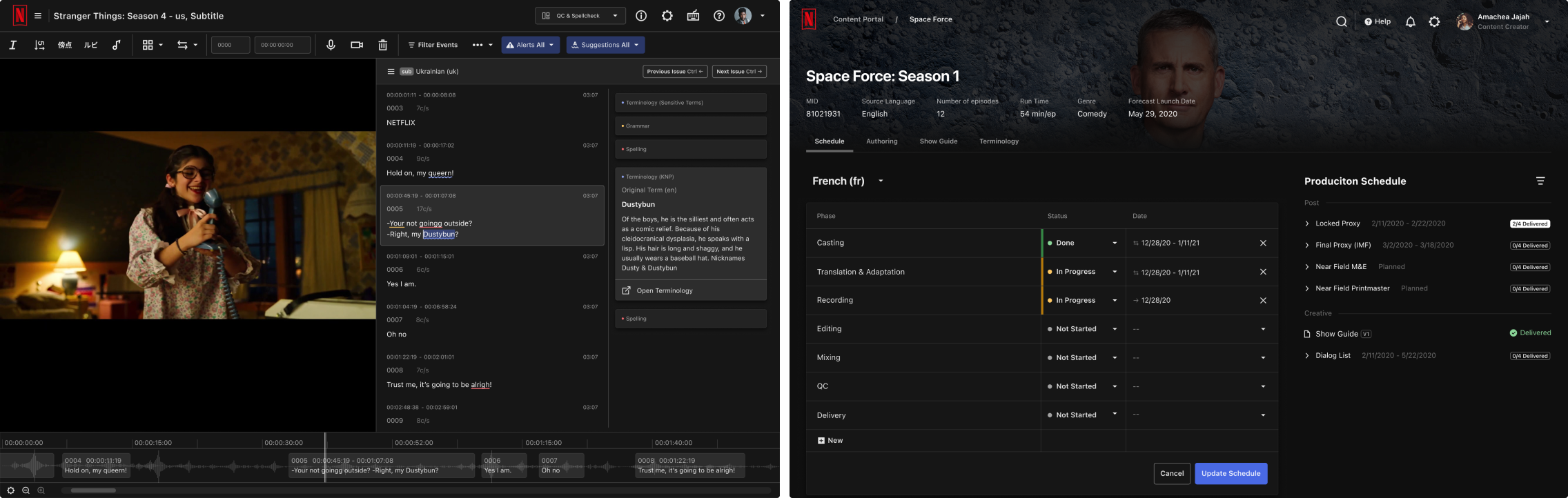Open the Show Guide tab
1568x498 pixels.
[939, 141]
